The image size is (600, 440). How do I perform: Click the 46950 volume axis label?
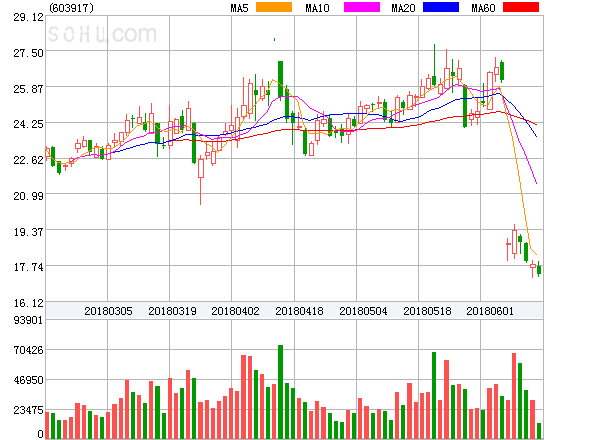[x=29, y=380]
